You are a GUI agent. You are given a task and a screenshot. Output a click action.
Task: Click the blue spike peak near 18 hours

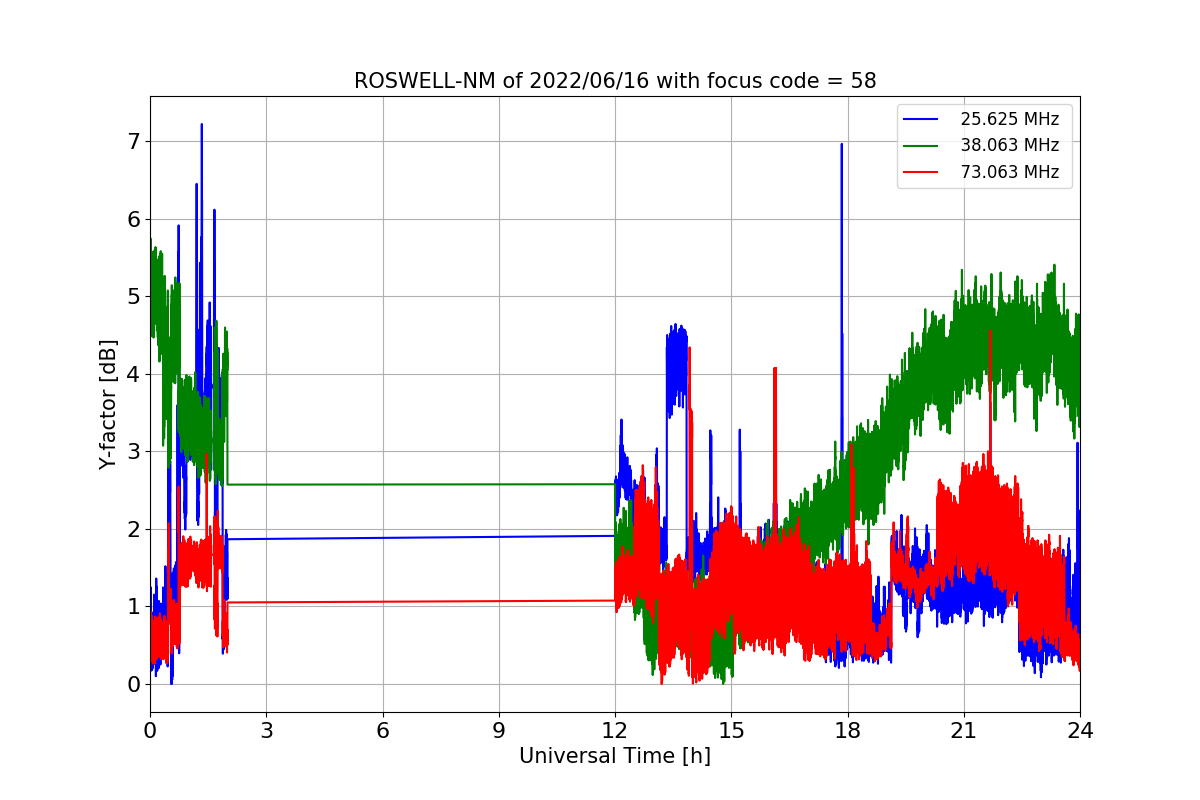click(x=841, y=145)
